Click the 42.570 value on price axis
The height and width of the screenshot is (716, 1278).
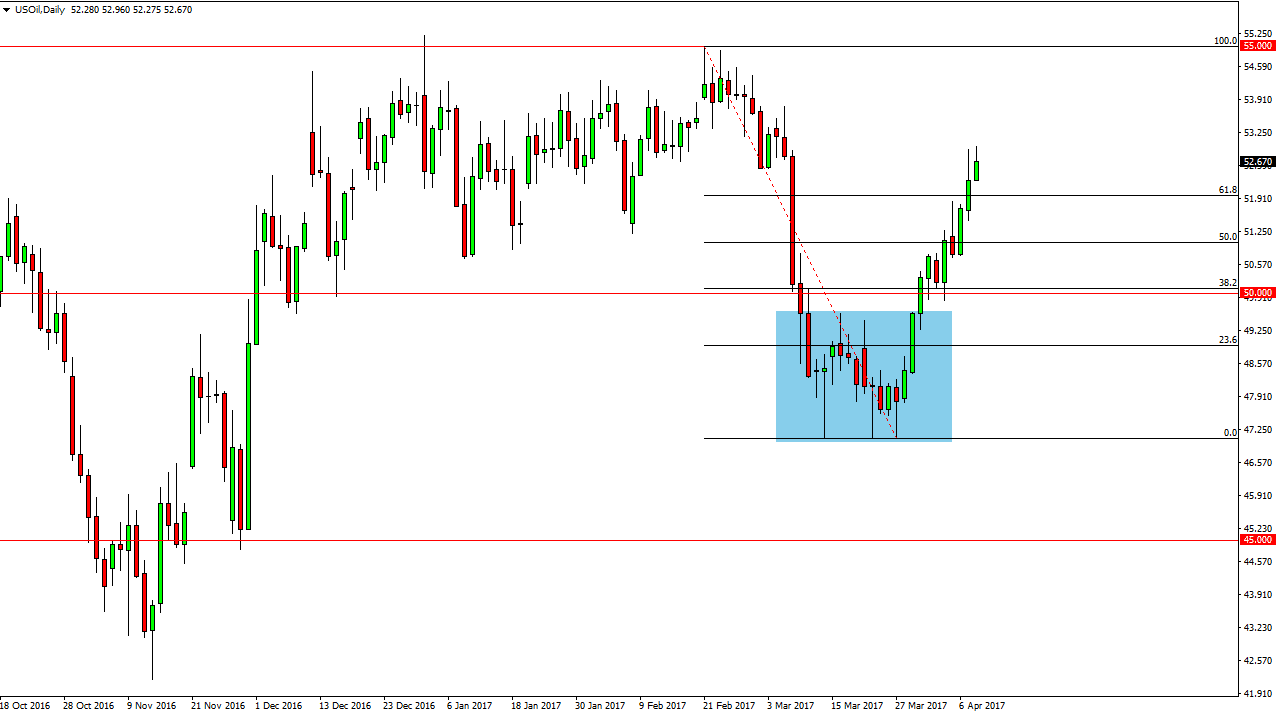click(x=1256, y=661)
